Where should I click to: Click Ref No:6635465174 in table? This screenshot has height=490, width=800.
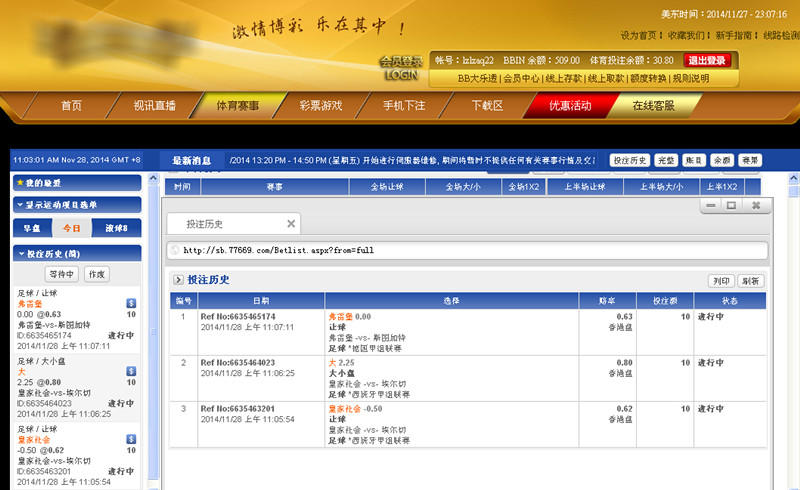tap(238, 316)
